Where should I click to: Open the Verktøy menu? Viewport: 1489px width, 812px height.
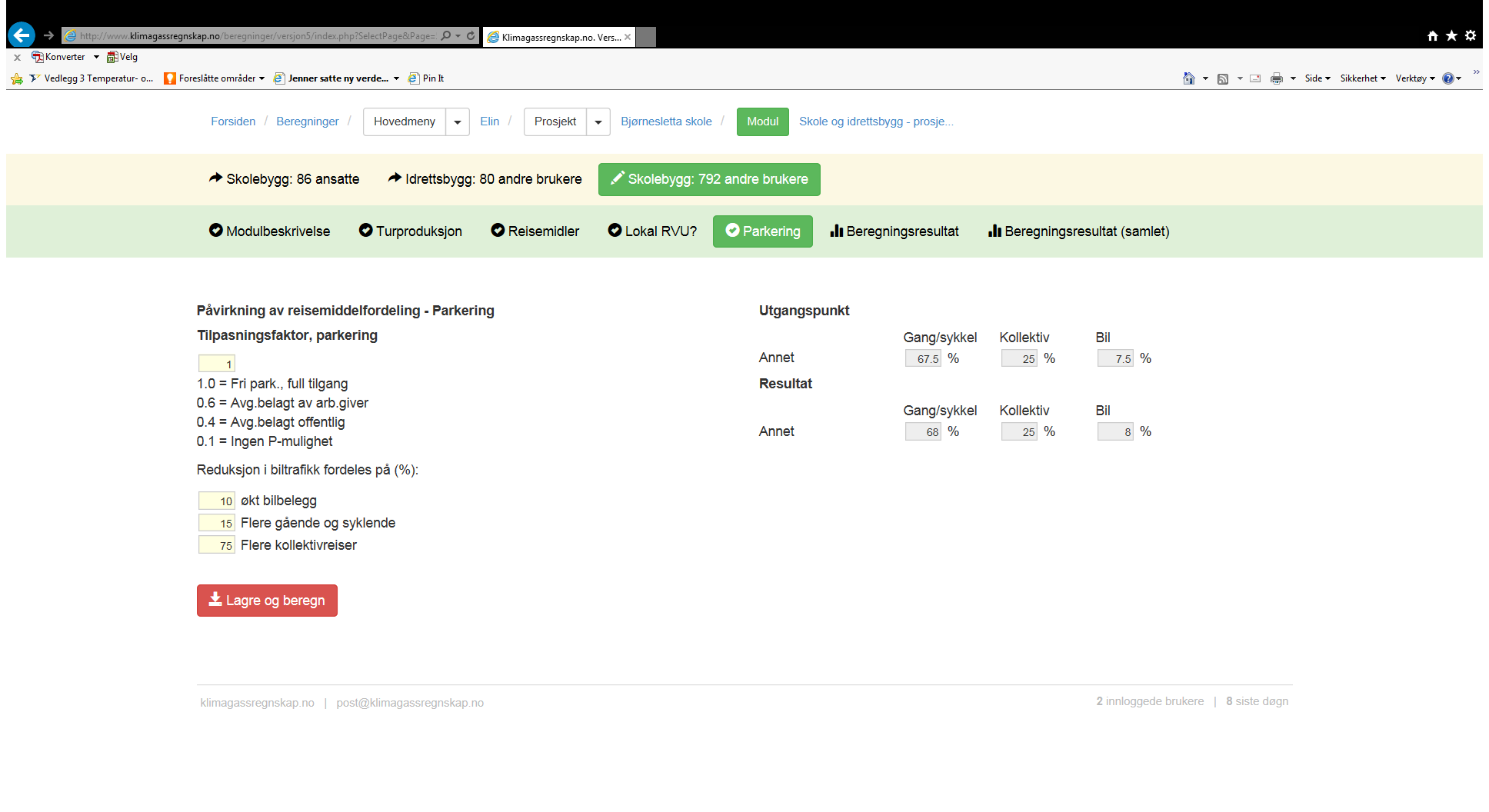(x=1415, y=78)
